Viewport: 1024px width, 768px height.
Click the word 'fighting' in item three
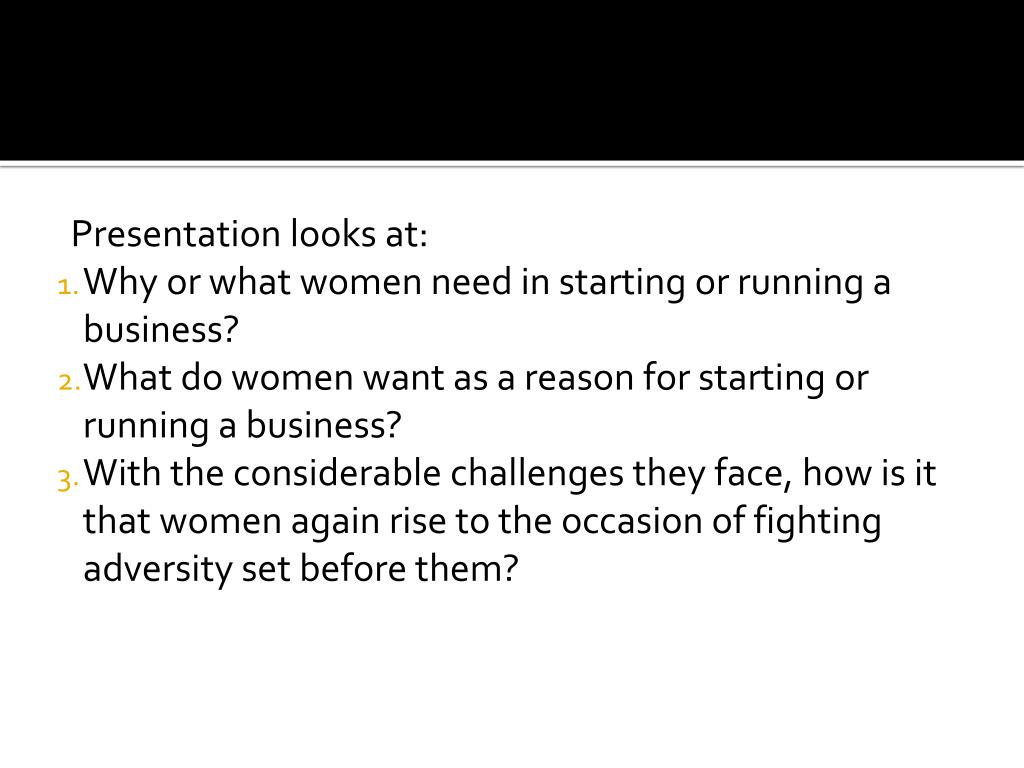tap(817, 522)
